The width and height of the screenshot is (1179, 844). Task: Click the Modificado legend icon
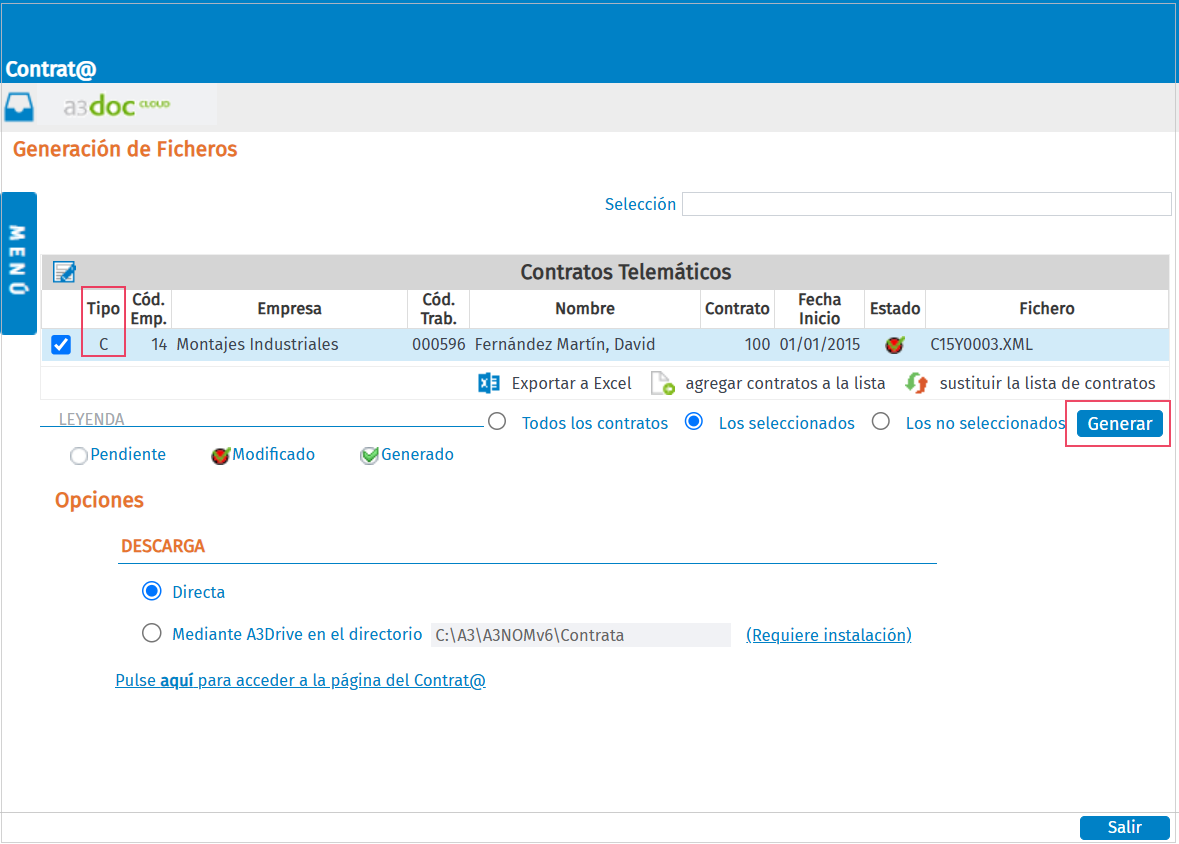(x=220, y=456)
